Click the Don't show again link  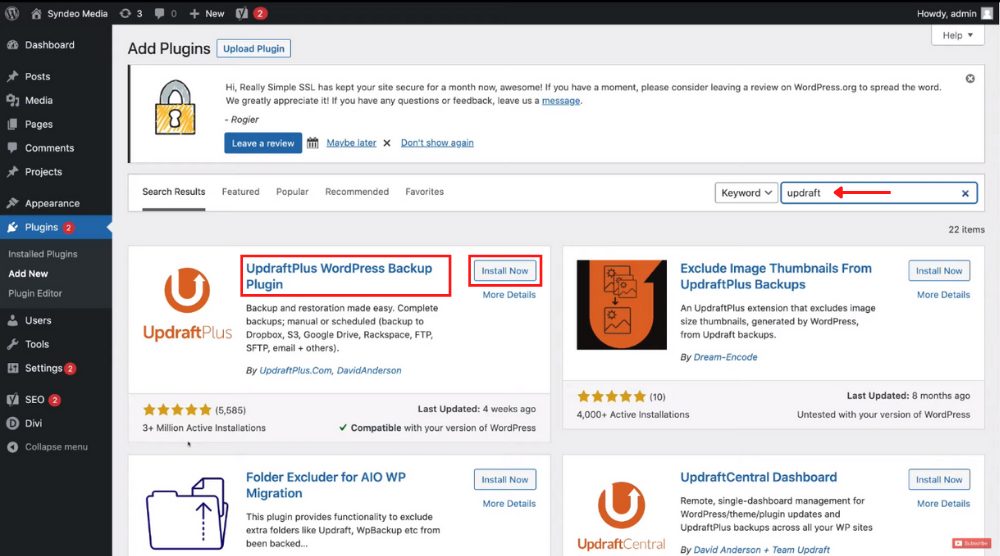(437, 143)
